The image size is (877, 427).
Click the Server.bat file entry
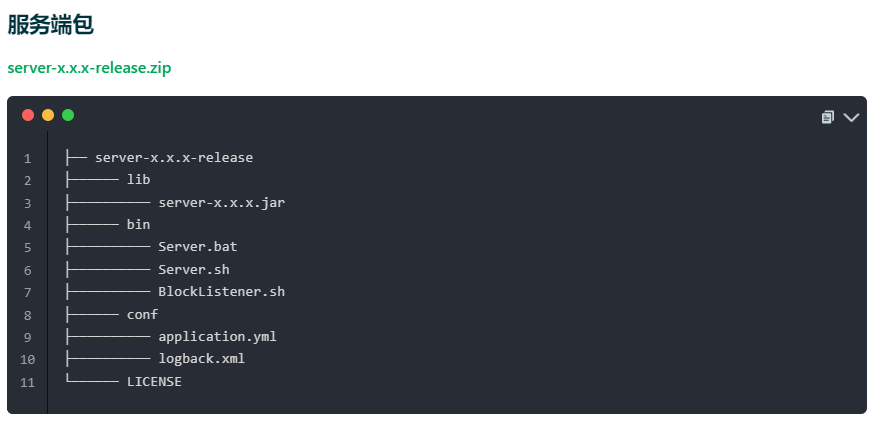point(197,247)
